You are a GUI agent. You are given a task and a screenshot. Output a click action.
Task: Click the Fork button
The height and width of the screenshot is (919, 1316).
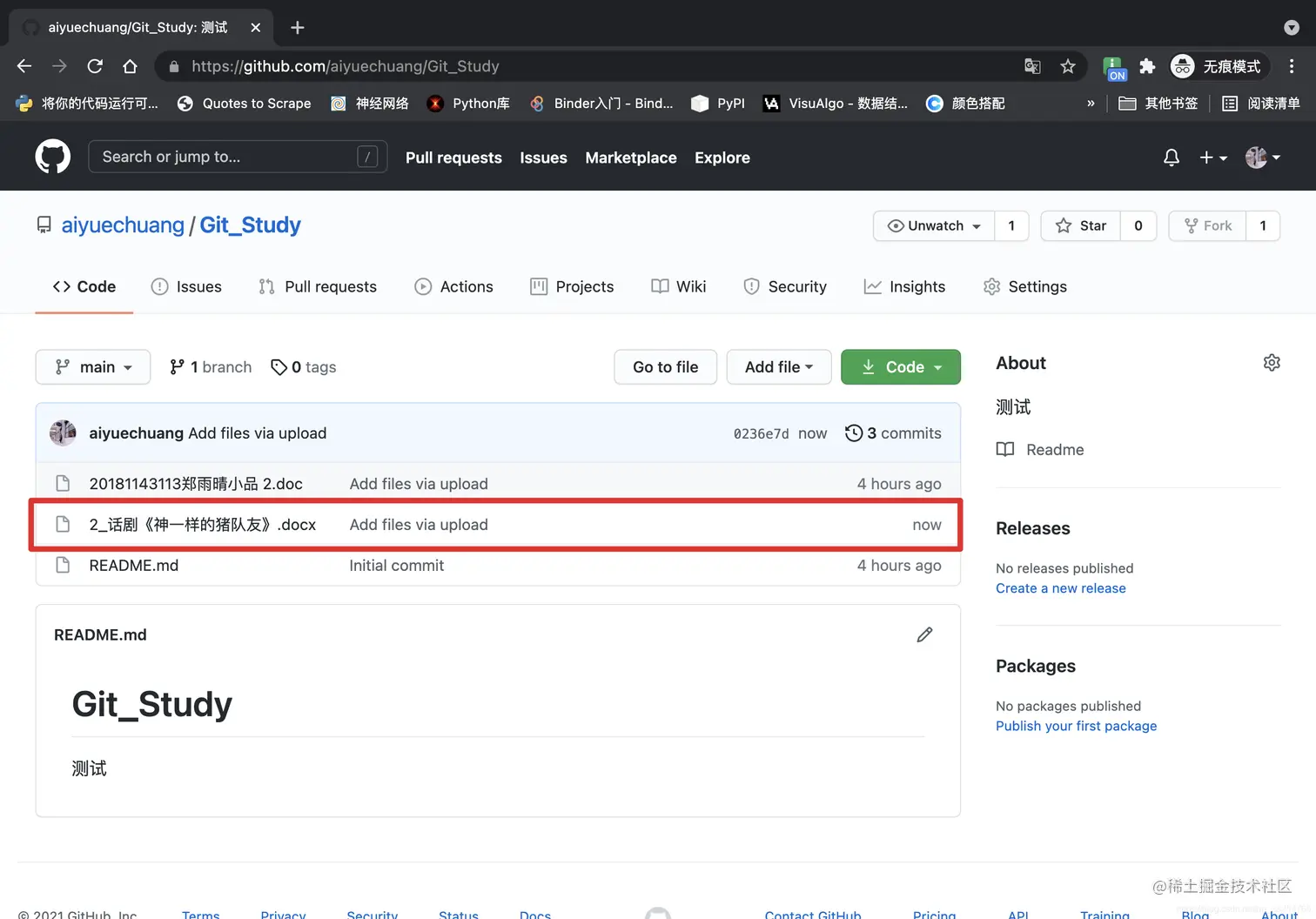[x=1207, y=226]
